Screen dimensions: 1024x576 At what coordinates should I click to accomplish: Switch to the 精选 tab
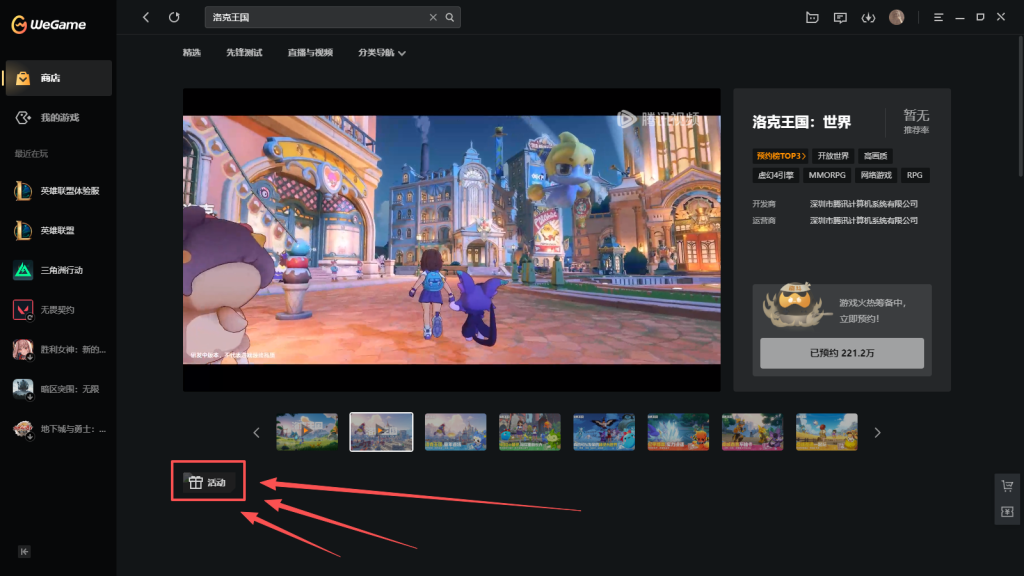pos(191,52)
